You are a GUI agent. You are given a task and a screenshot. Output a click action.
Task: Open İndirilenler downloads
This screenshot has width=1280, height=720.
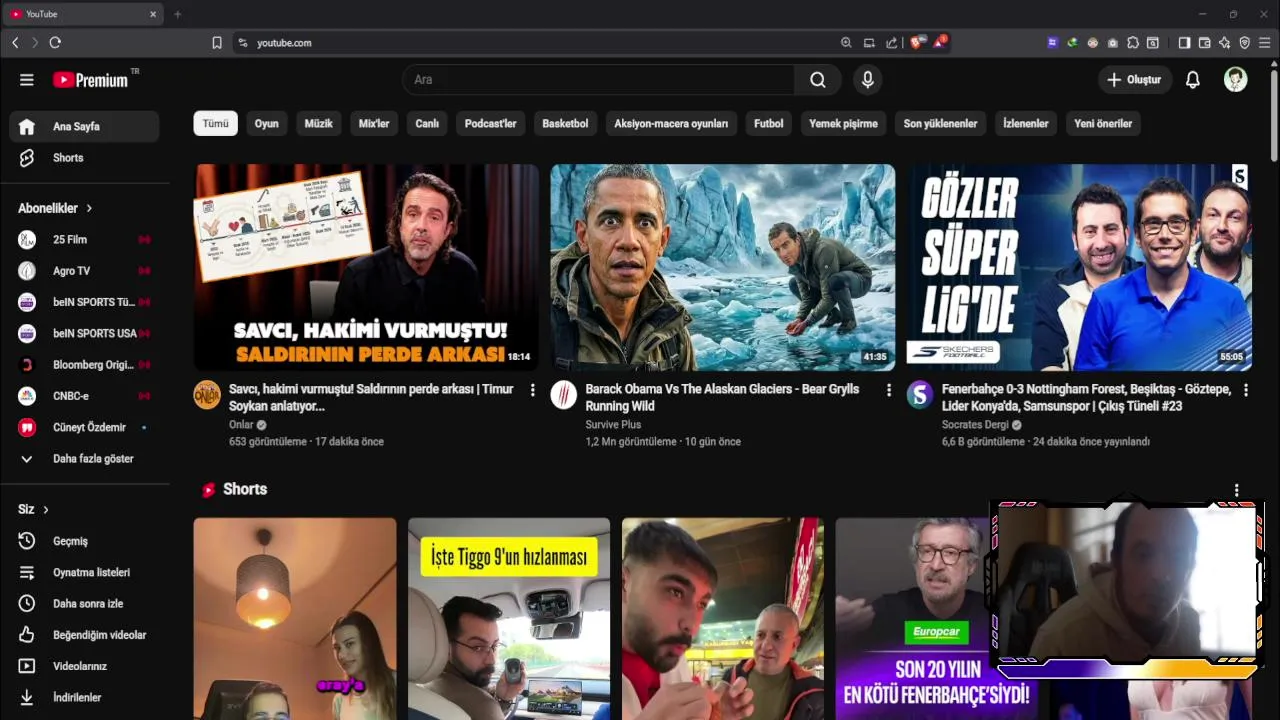coord(84,698)
